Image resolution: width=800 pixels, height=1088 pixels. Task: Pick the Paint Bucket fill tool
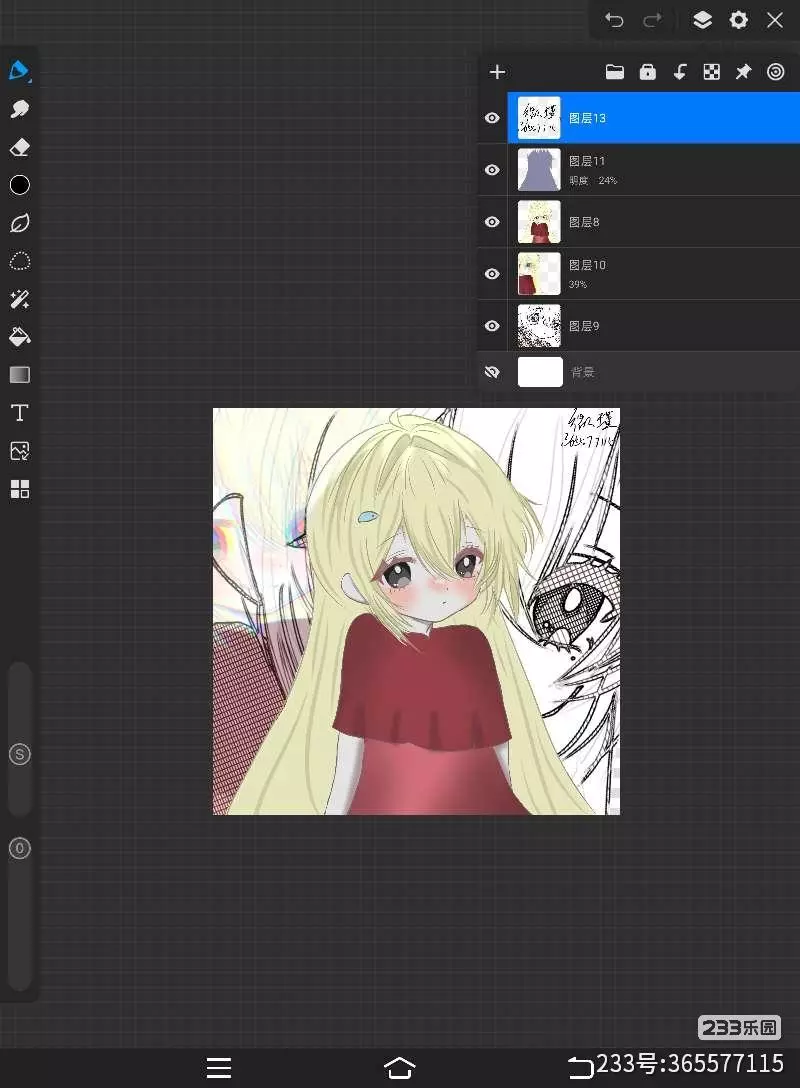click(19, 337)
